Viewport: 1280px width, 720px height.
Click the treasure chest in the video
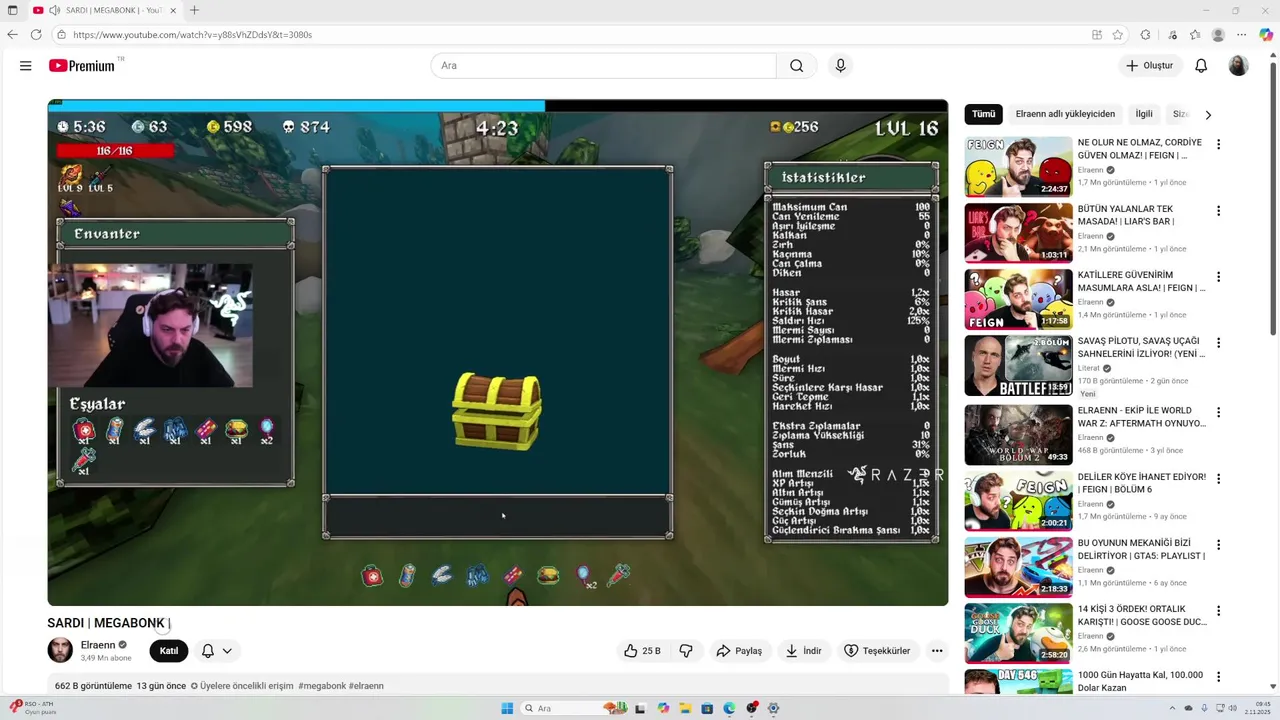pyautogui.click(x=497, y=410)
